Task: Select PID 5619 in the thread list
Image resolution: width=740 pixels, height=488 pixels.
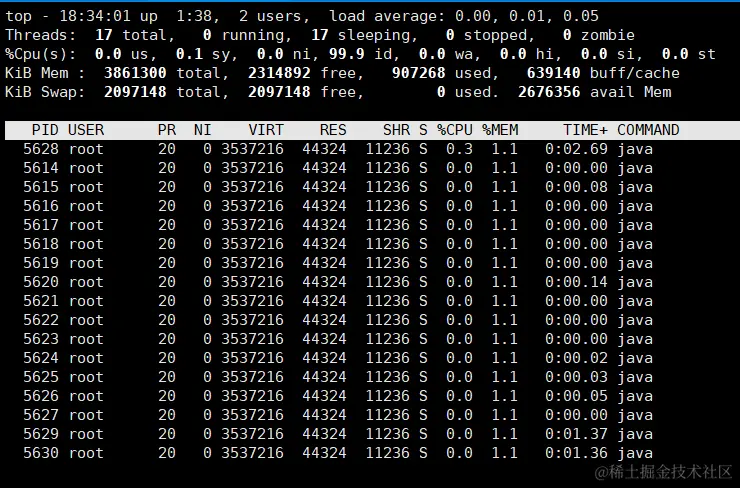Action: point(41,263)
